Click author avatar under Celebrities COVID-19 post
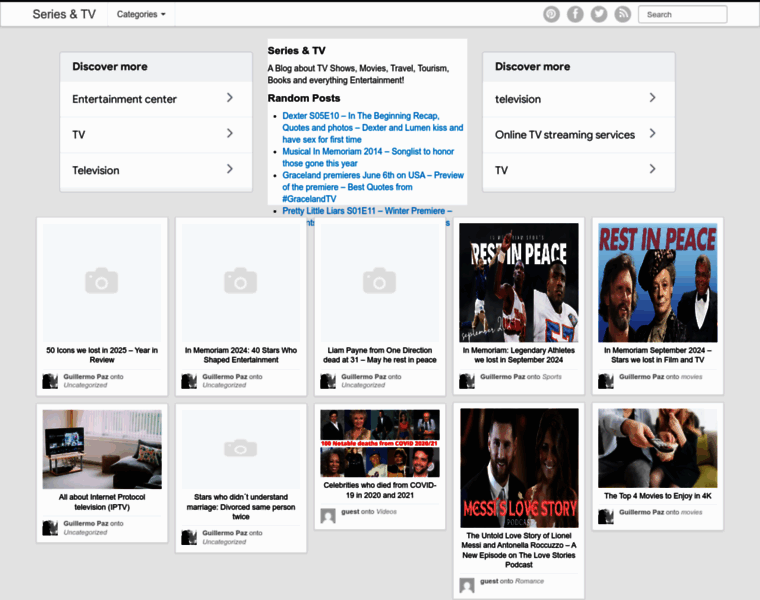The width and height of the screenshot is (760, 600). [x=328, y=516]
